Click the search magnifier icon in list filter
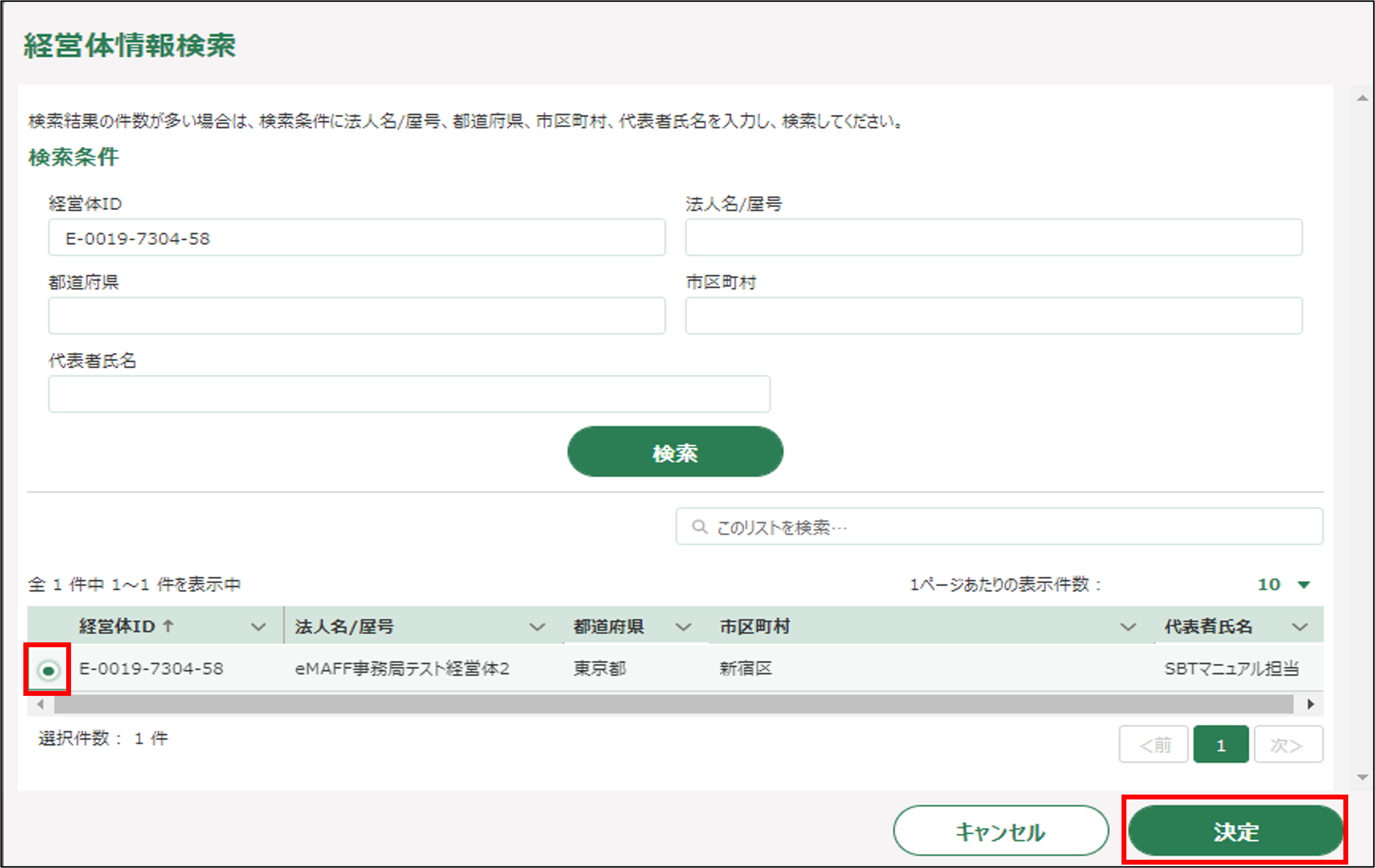The height and width of the screenshot is (868, 1375). click(699, 526)
